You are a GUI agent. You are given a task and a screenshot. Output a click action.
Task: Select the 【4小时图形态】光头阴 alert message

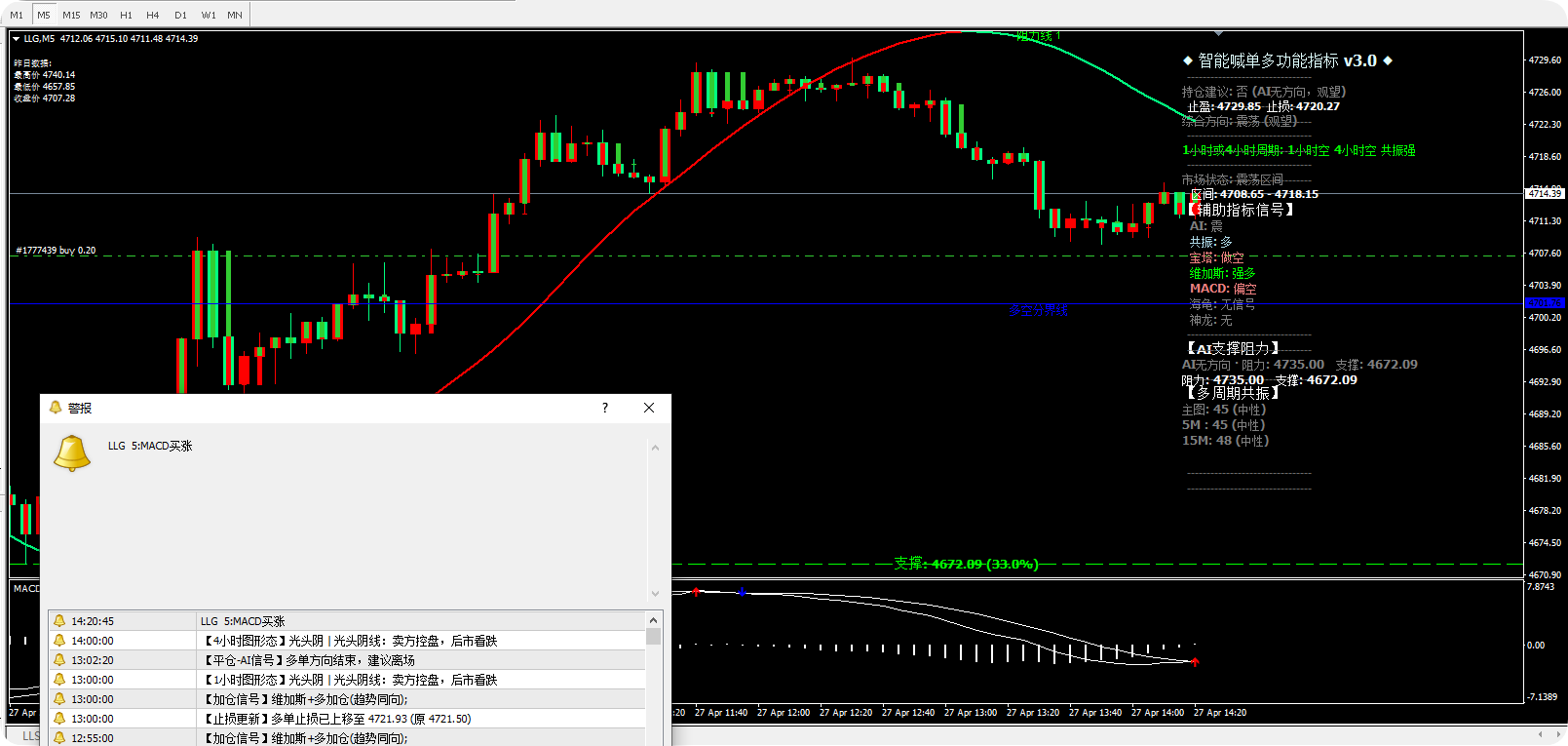tap(349, 641)
